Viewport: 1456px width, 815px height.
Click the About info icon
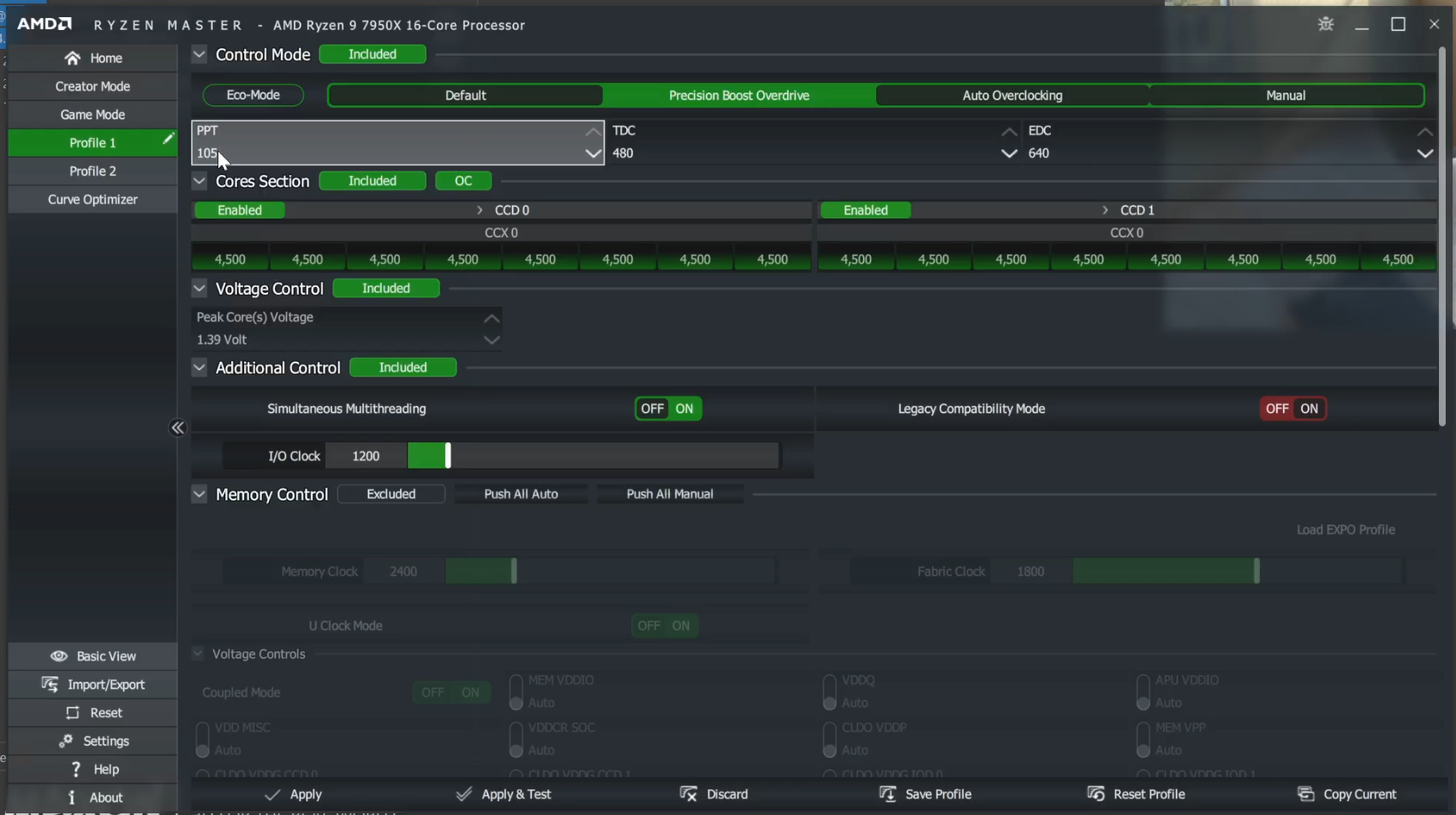71,798
